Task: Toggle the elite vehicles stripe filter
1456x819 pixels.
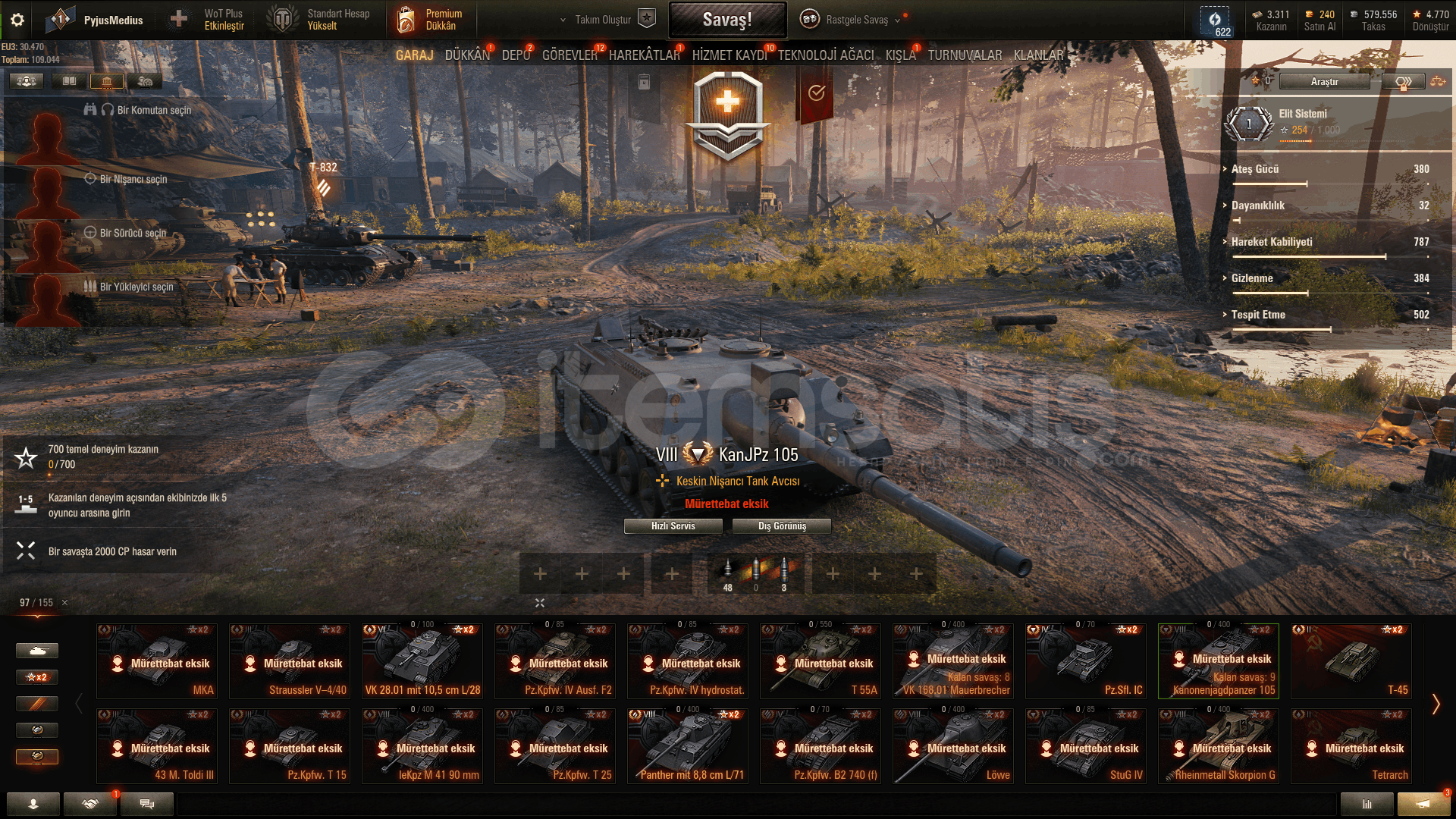Action: coord(37,704)
